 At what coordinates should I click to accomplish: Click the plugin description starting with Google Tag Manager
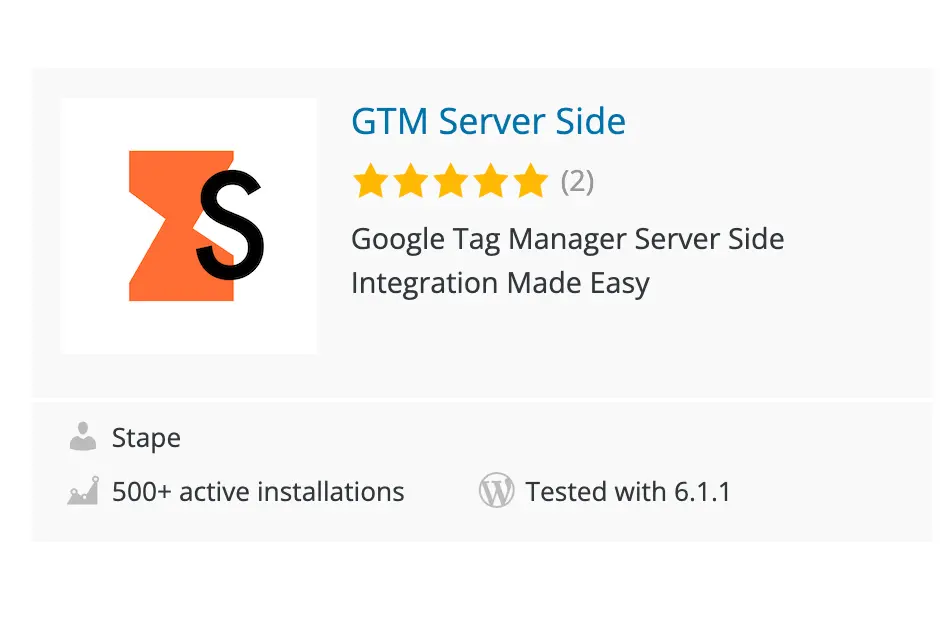(568, 261)
